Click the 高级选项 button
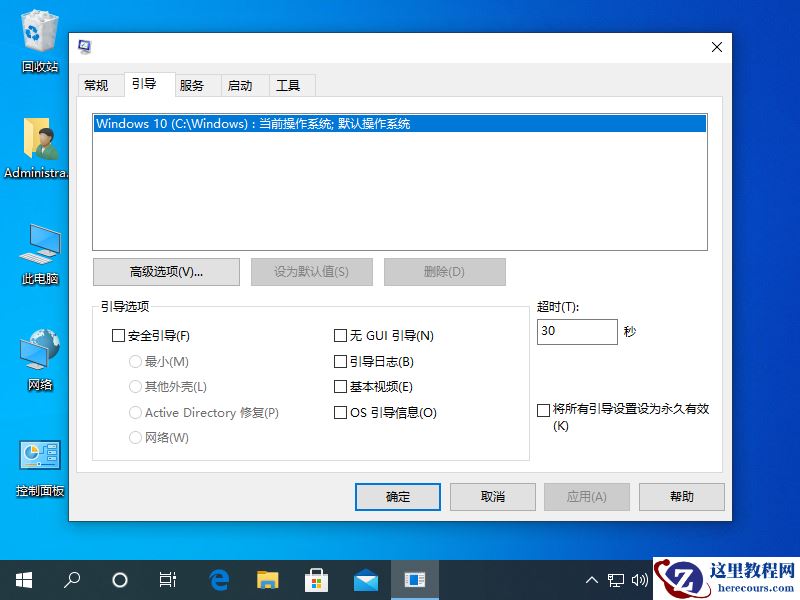800x600 pixels. click(166, 271)
